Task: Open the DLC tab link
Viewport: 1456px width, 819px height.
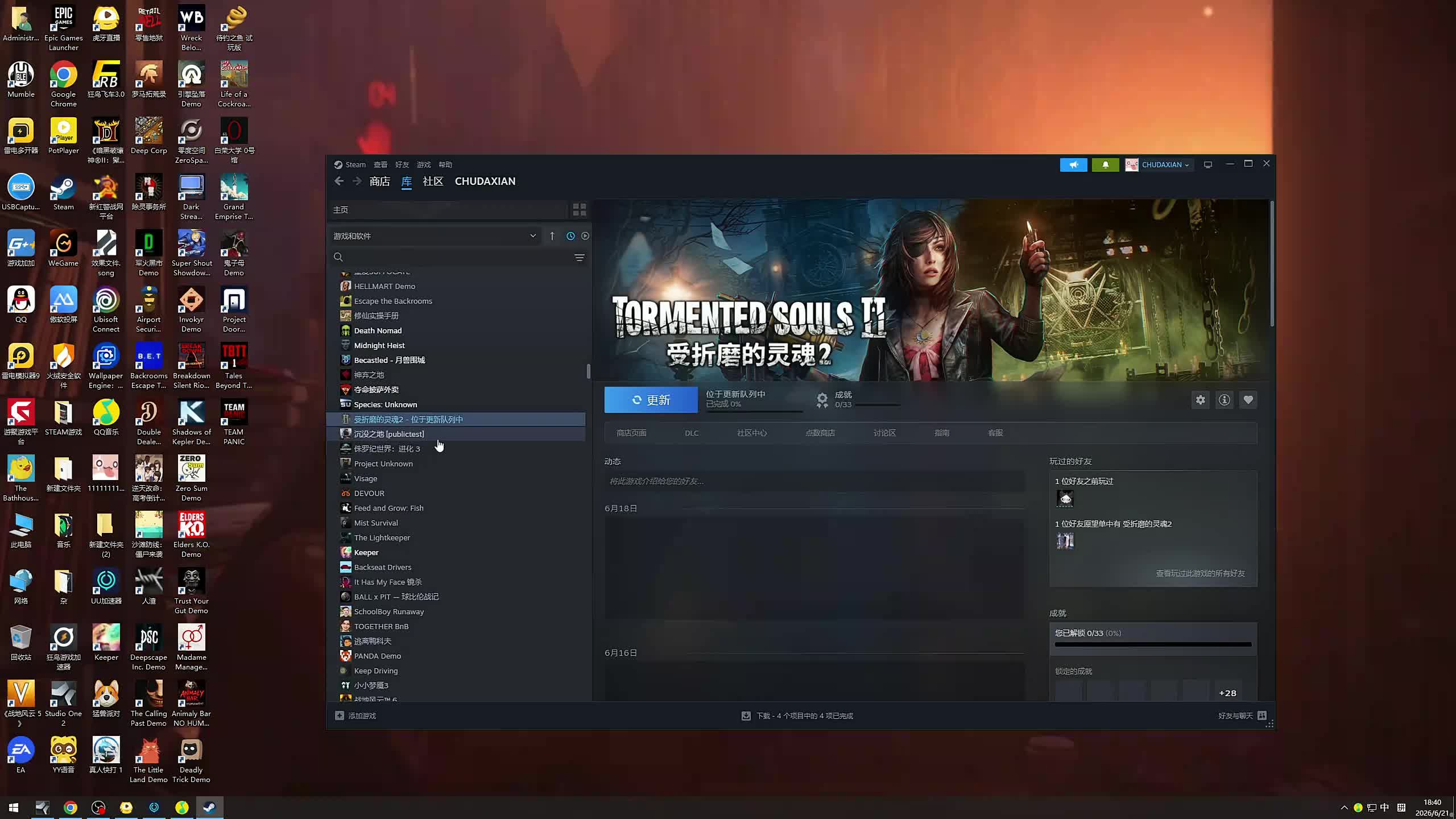Action: click(x=692, y=433)
